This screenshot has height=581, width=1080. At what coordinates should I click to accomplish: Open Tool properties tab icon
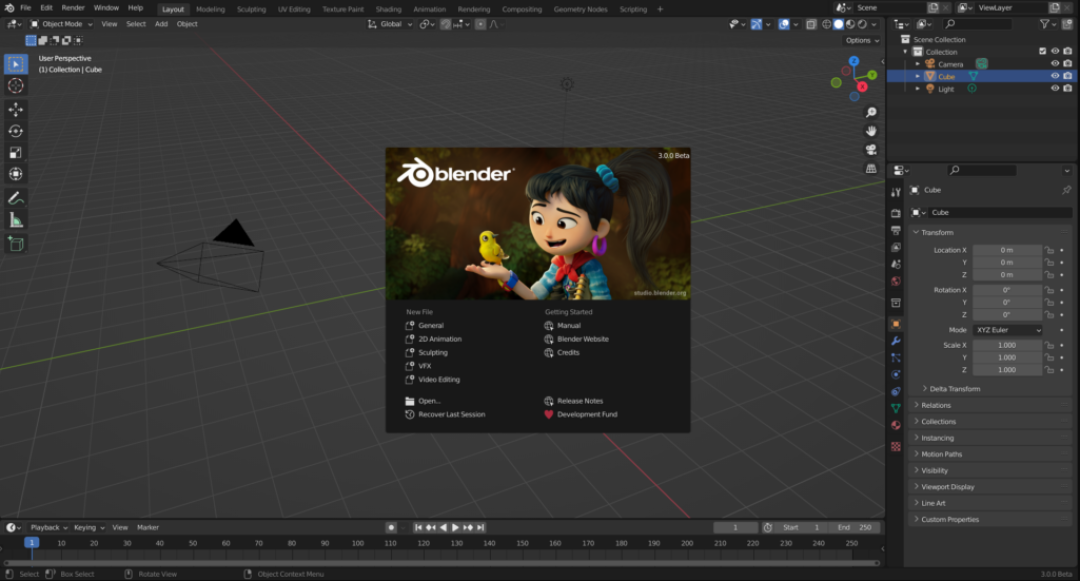pos(895,192)
